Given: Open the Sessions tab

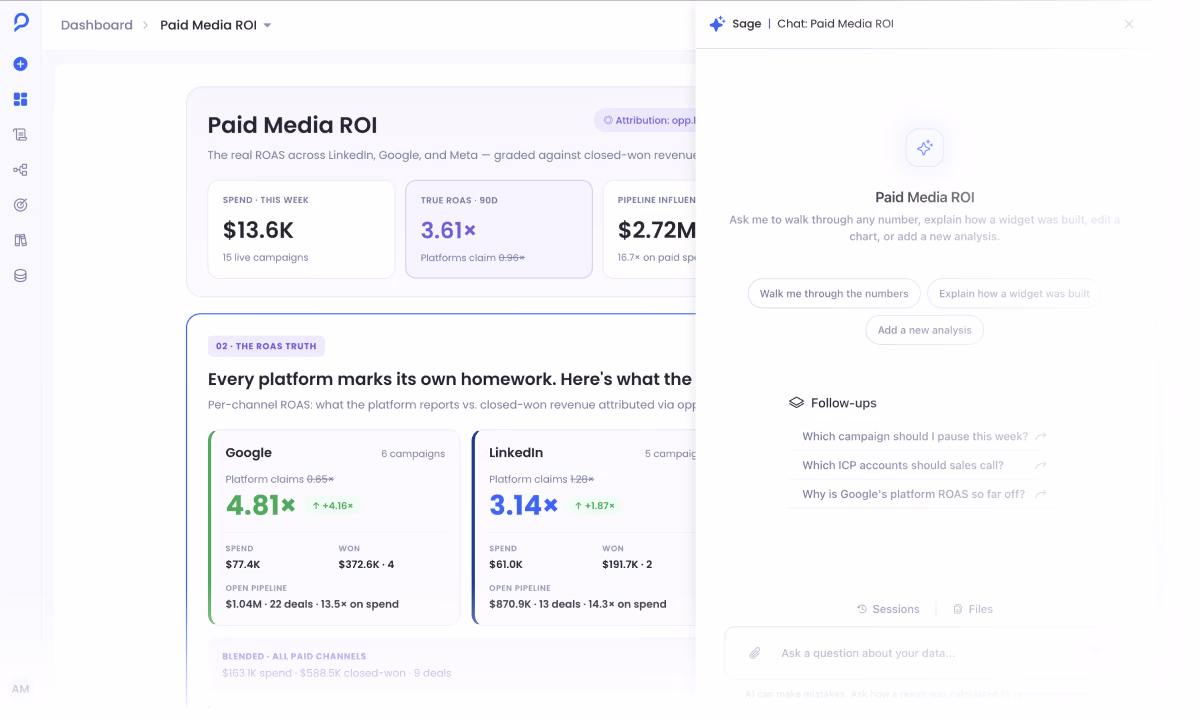Looking at the screenshot, I should 888,609.
